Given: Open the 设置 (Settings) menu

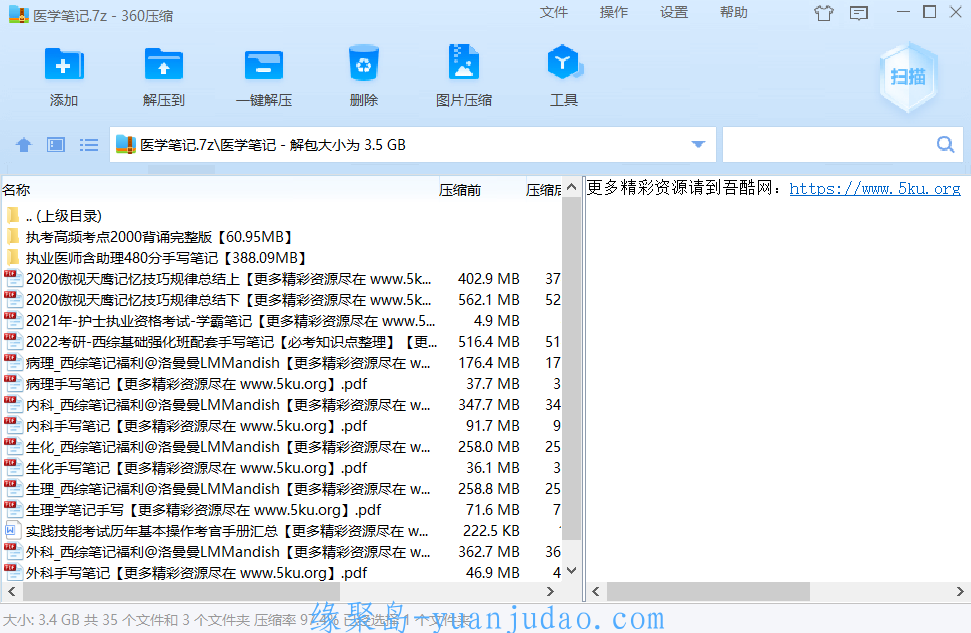Looking at the screenshot, I should click(x=674, y=13).
